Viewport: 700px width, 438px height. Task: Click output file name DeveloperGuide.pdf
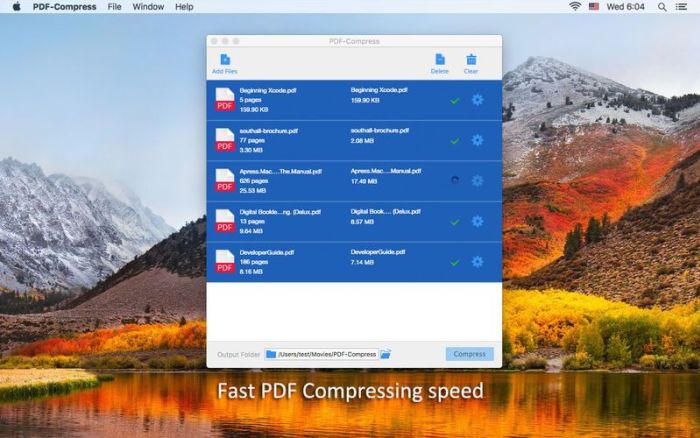pyautogui.click(x=378, y=252)
